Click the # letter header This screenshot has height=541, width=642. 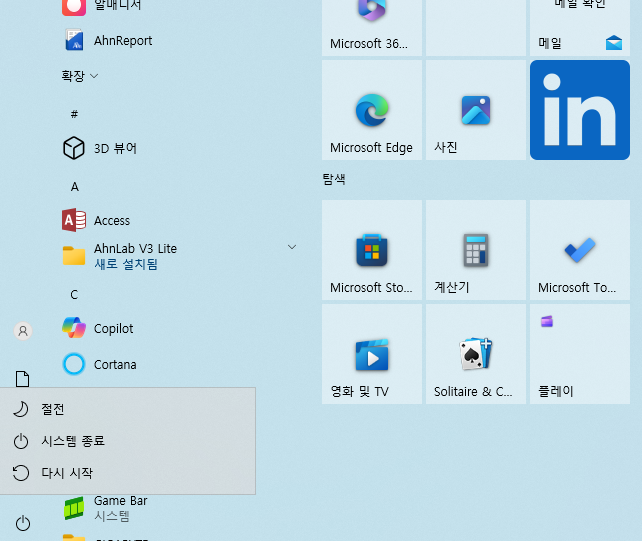coord(74,114)
